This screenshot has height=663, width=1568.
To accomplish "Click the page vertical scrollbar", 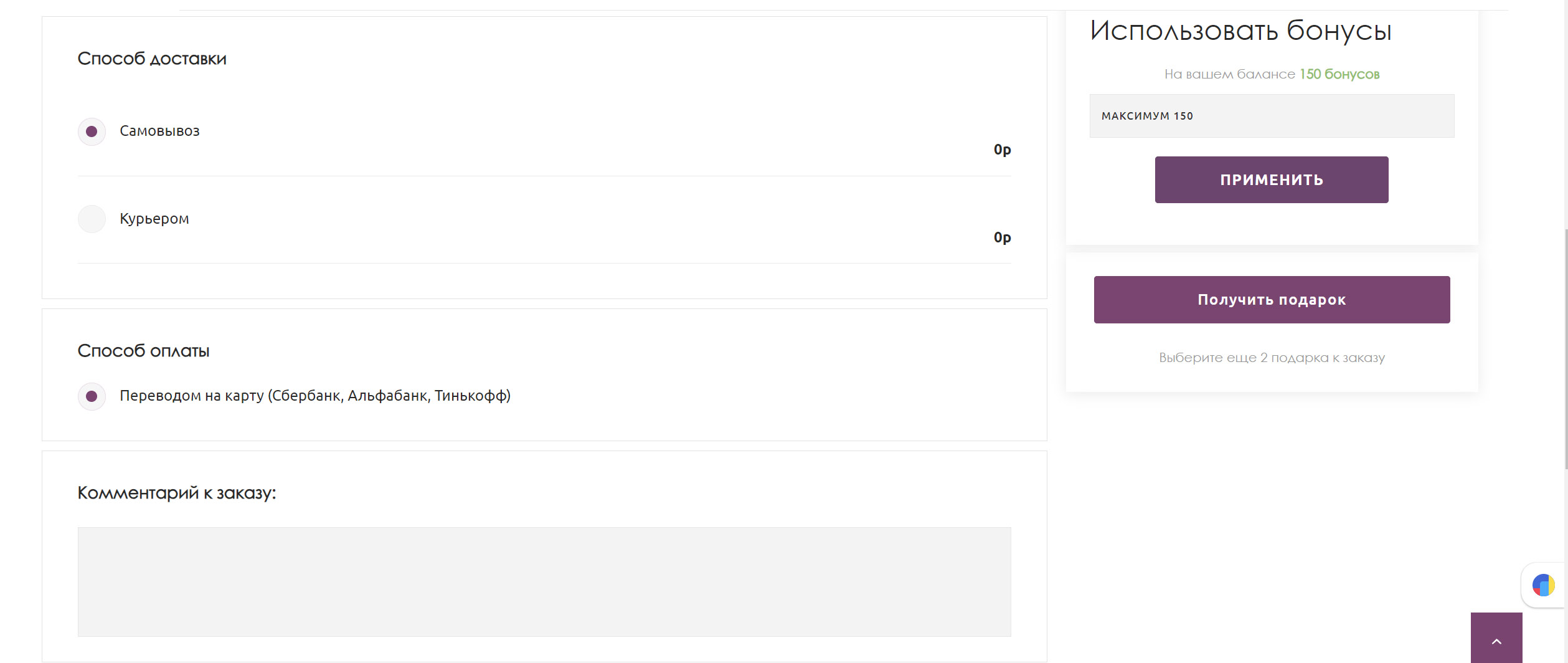I will click(x=1565, y=349).
